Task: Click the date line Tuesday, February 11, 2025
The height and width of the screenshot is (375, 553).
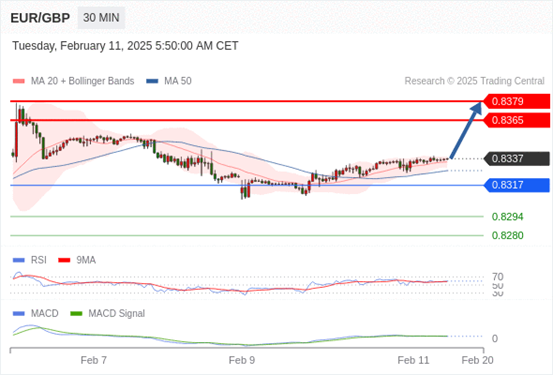Action: (125, 46)
